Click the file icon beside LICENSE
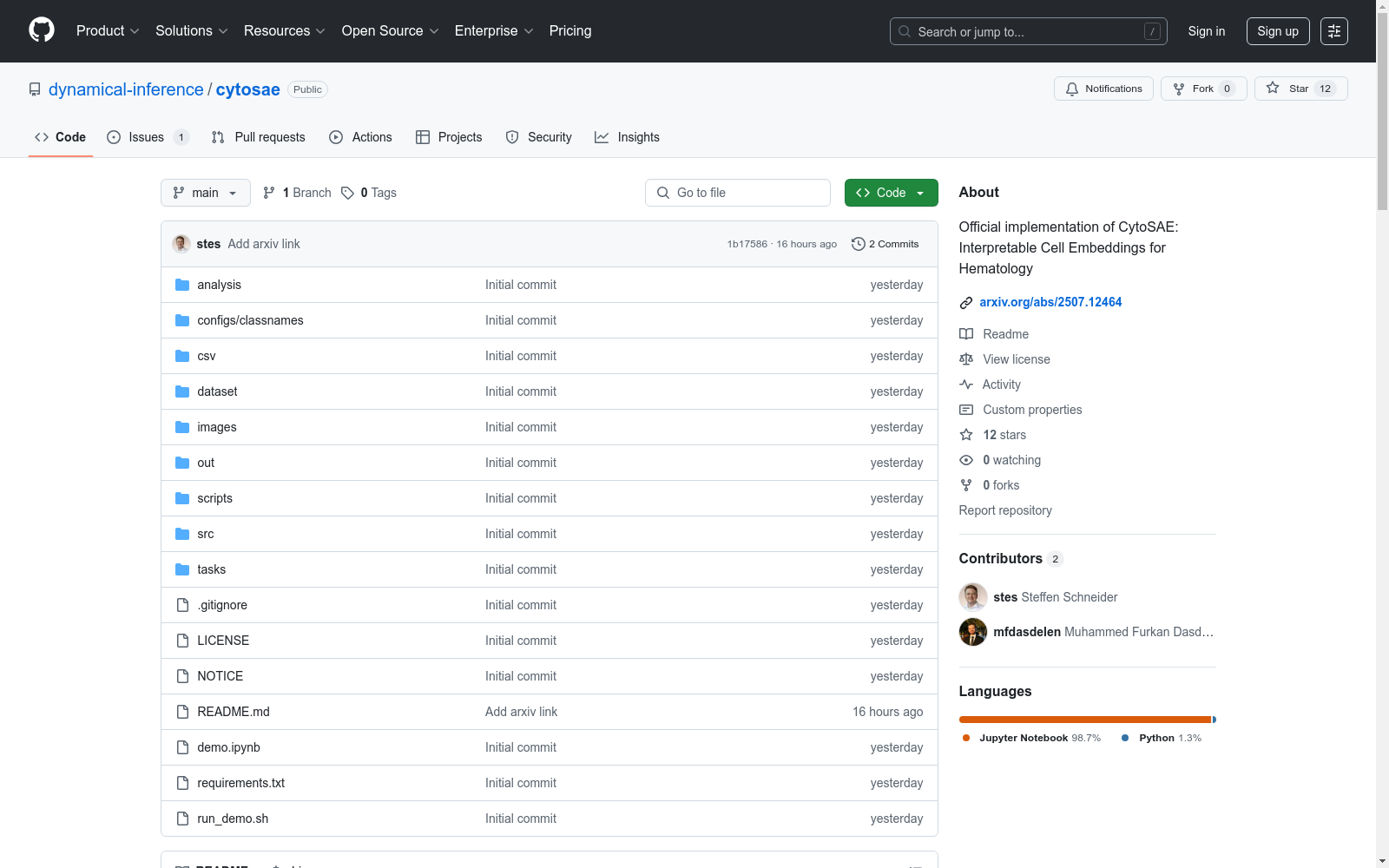This screenshot has height=868, width=1389. pyautogui.click(x=182, y=641)
